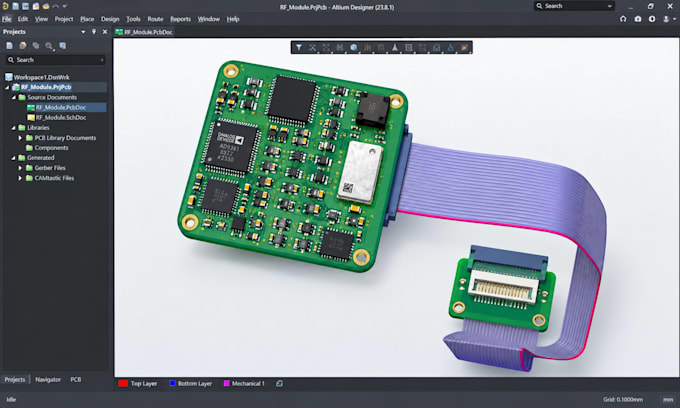Click the mm units indicator in status bar
This screenshot has height=408, width=680.
[668, 399]
